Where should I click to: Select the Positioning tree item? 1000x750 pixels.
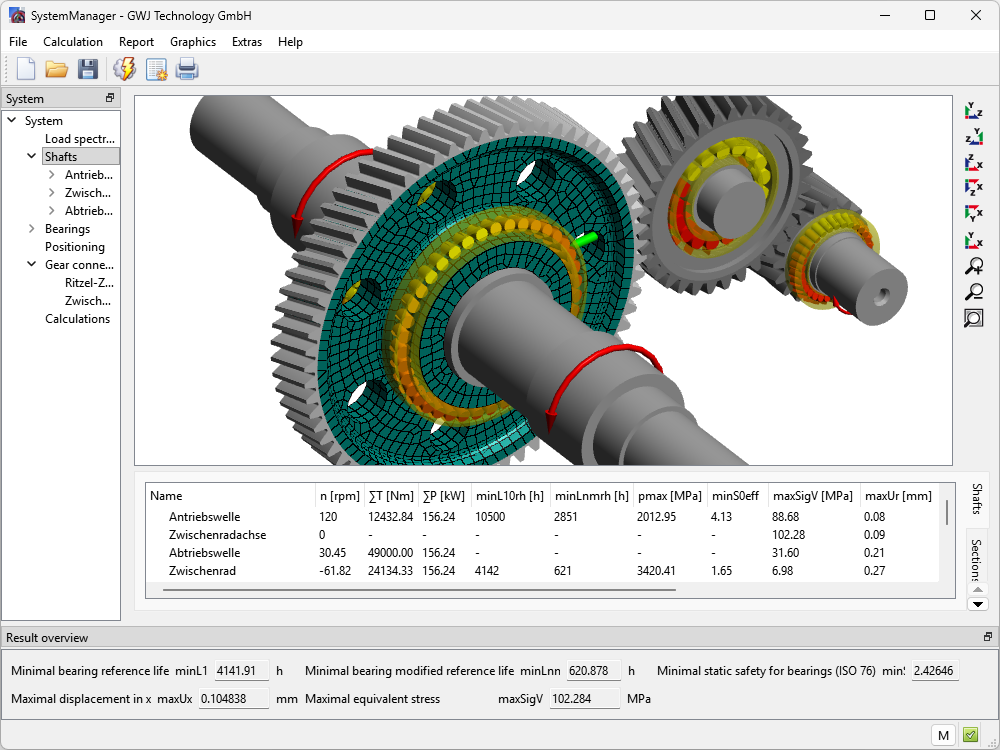75,247
